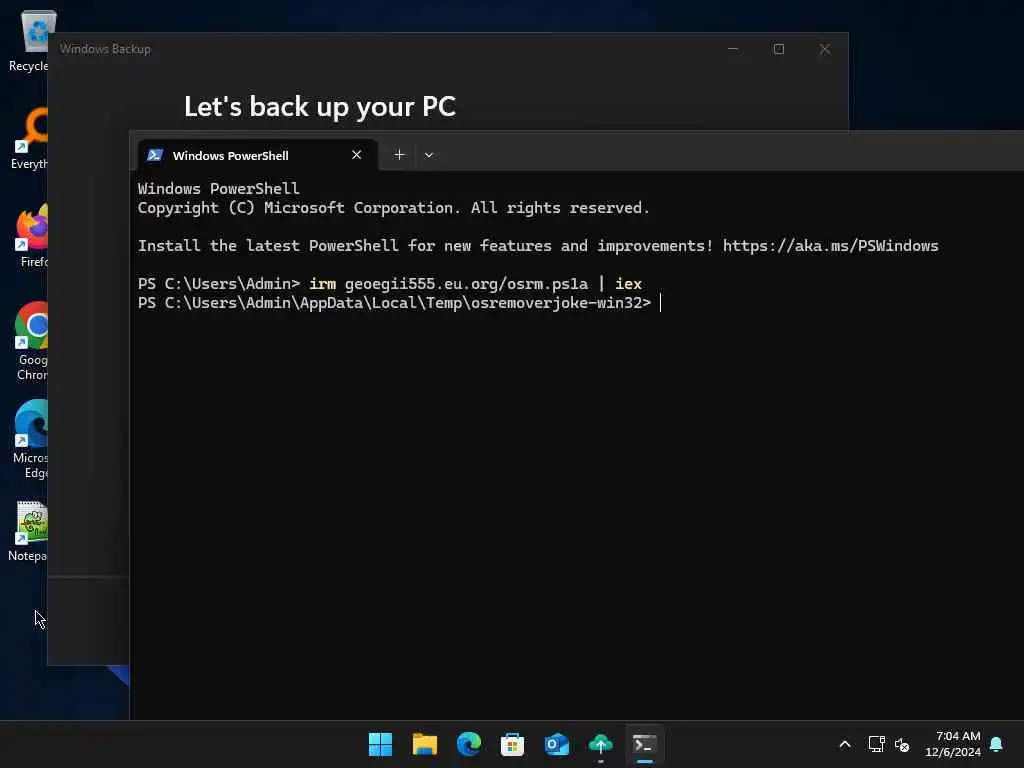This screenshot has height=768, width=1024.
Task: Minimize the Windows Backup window
Action: [733, 49]
